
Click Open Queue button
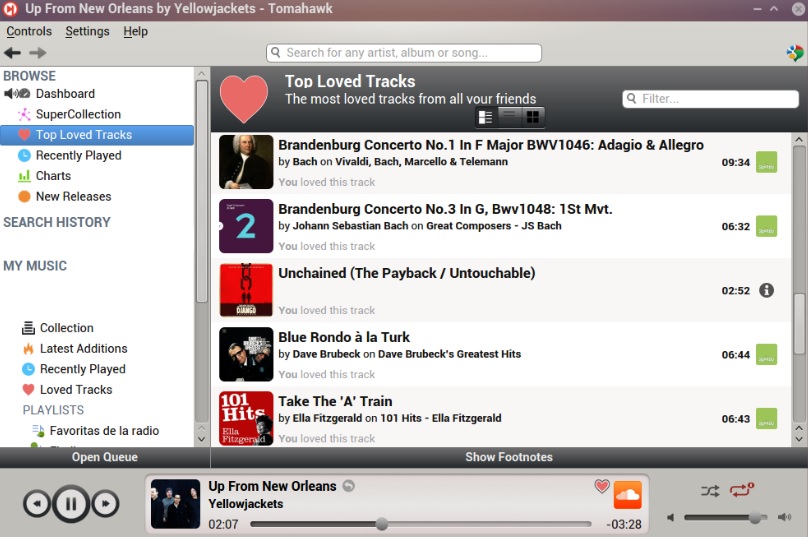click(105, 457)
